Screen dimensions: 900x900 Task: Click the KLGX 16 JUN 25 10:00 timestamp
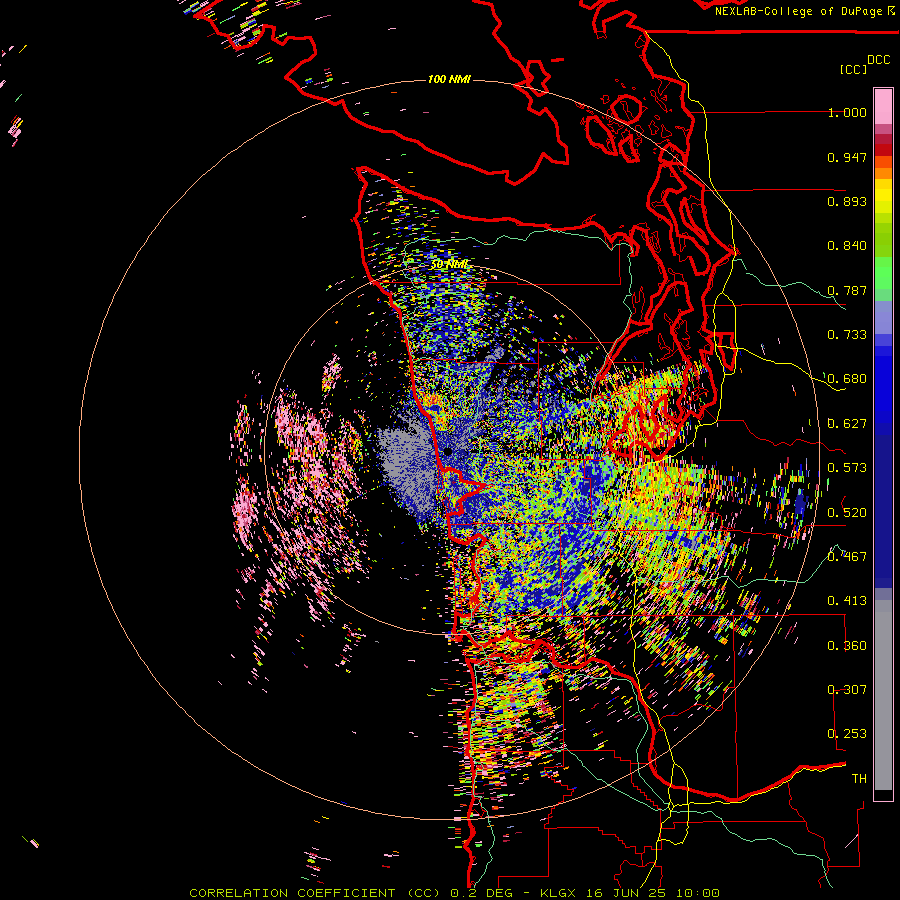(630, 893)
